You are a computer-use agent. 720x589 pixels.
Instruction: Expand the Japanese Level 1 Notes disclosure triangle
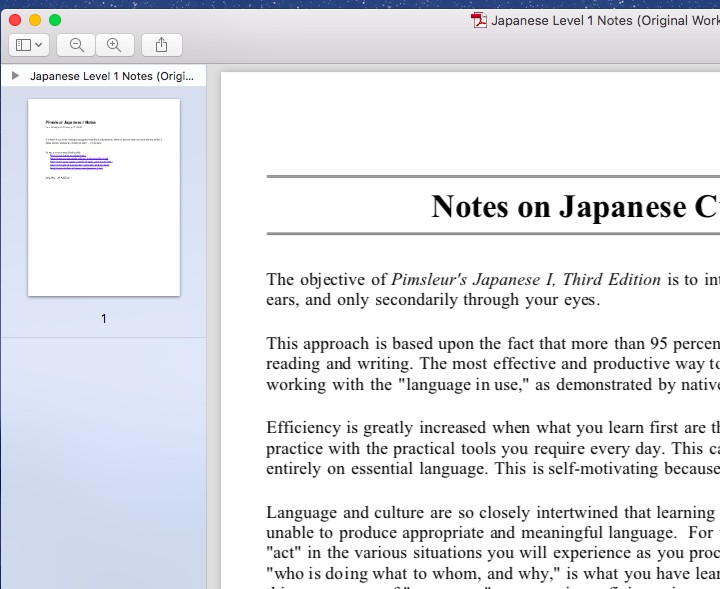click(15, 76)
